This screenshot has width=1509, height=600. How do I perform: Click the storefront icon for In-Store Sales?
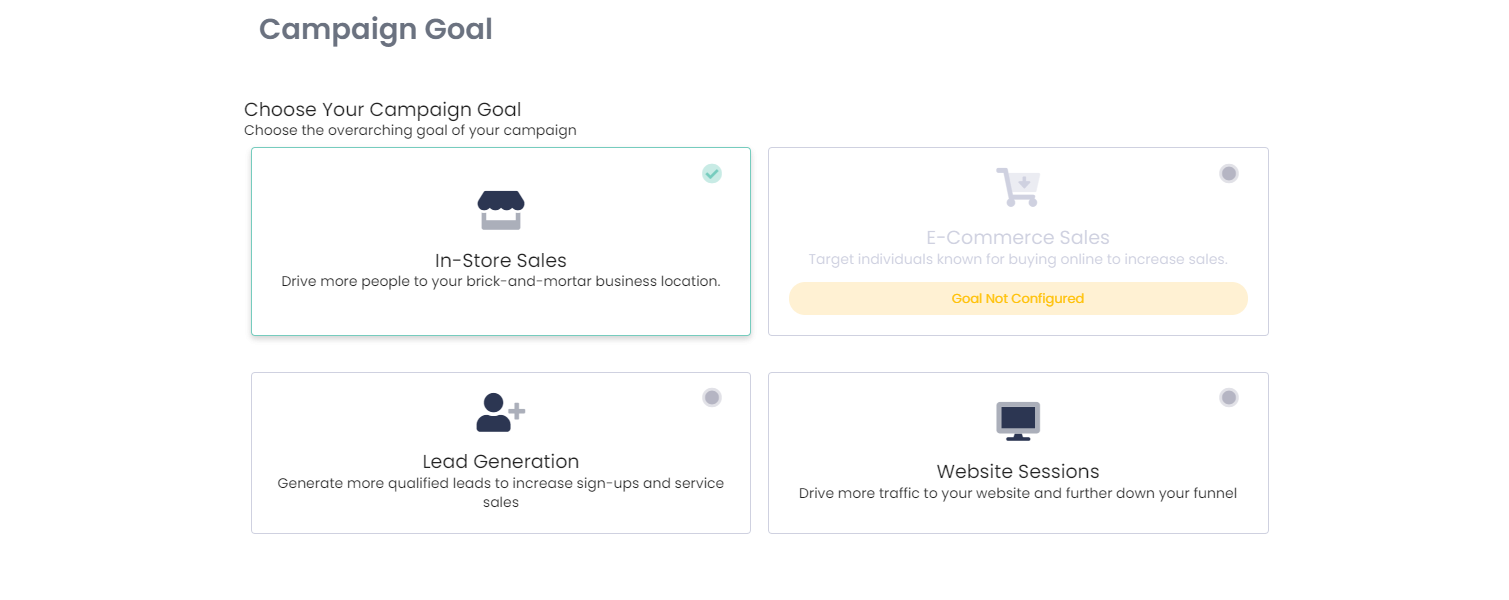click(501, 210)
